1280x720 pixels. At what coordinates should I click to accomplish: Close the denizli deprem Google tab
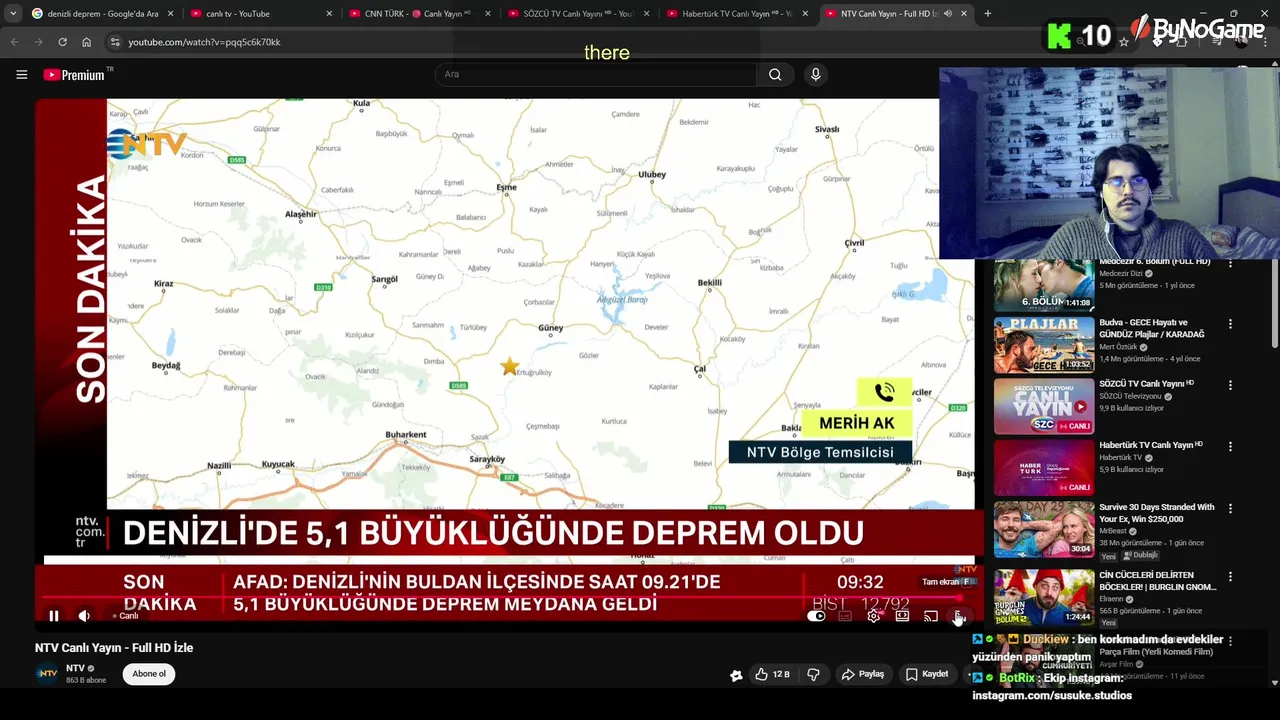point(170,14)
